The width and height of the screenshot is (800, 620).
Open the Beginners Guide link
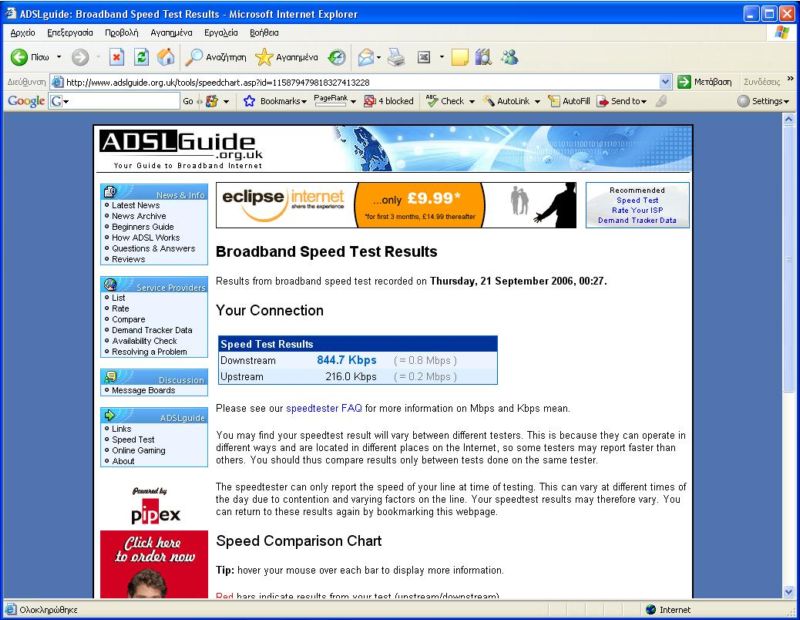(143, 227)
